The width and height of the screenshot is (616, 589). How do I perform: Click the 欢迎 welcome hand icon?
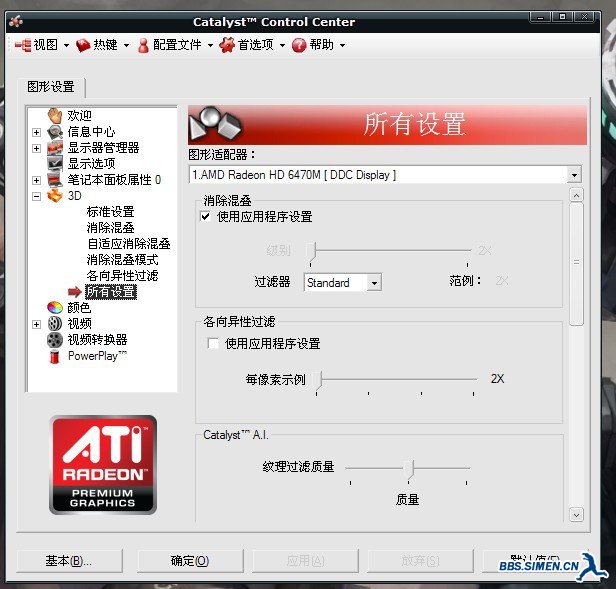pos(55,116)
